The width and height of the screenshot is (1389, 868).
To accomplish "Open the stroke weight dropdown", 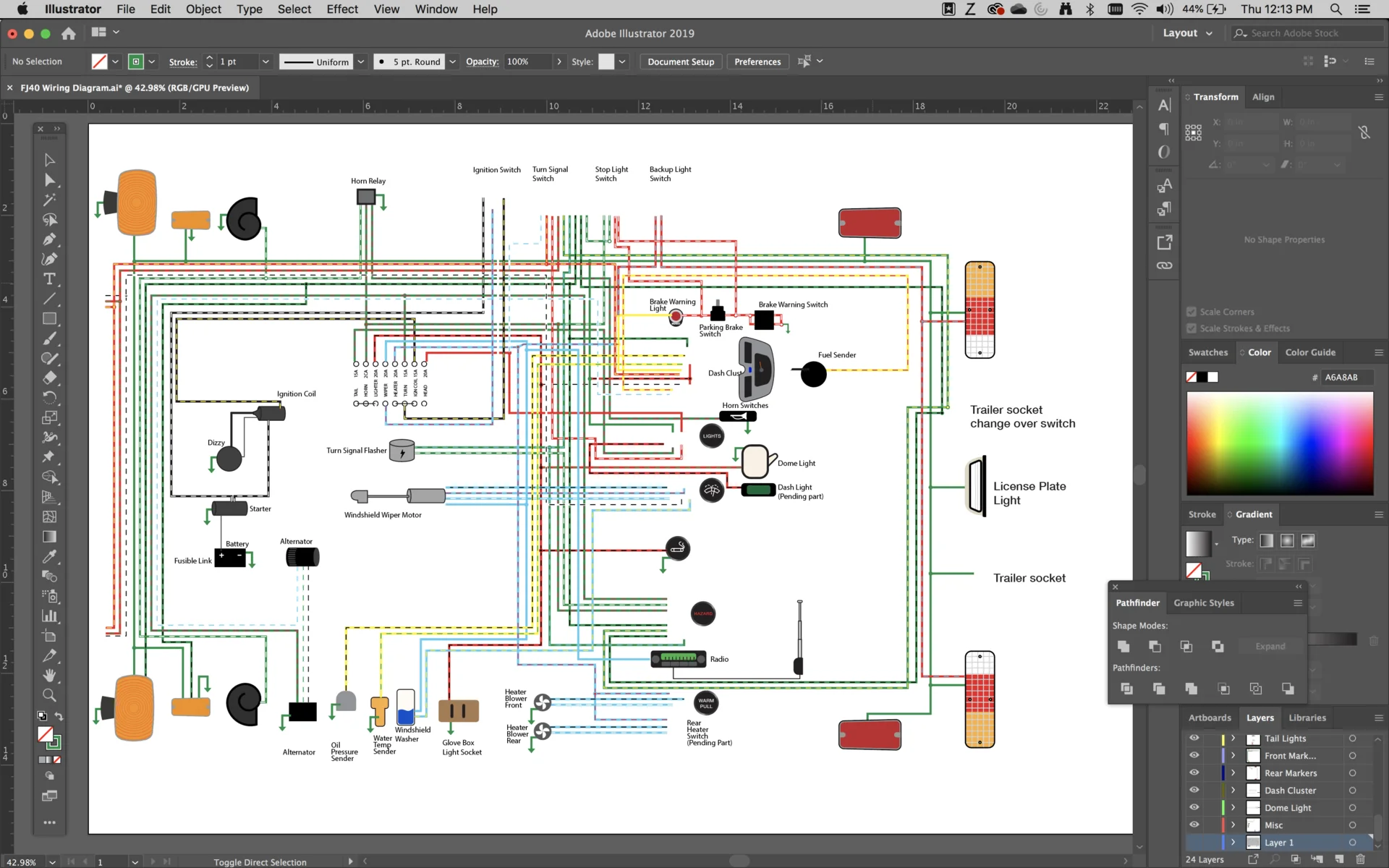I will click(x=266, y=61).
